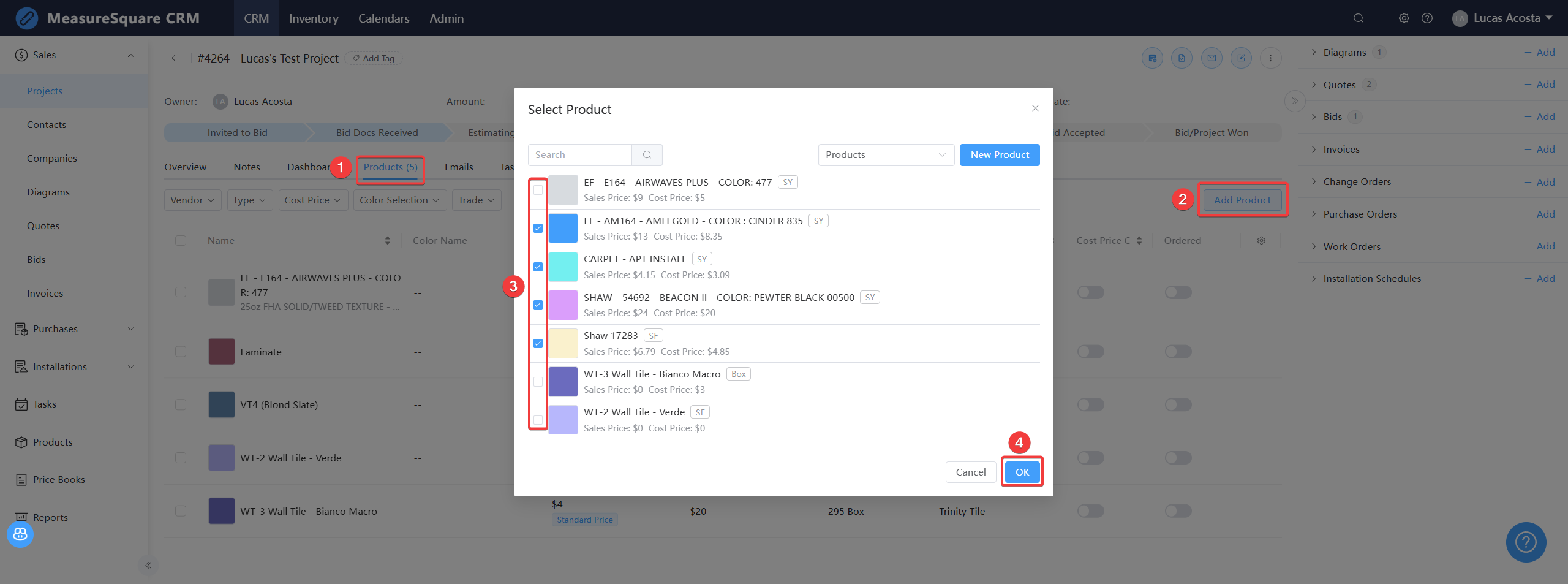1568x584 pixels.
Task: Open the Type filter dropdown
Action: tap(250, 200)
